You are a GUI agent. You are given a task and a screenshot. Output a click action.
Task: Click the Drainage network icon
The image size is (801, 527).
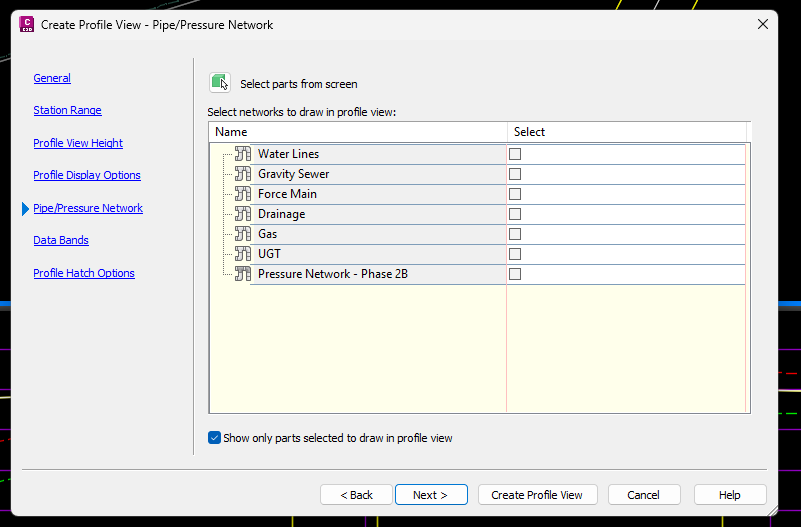(x=243, y=213)
